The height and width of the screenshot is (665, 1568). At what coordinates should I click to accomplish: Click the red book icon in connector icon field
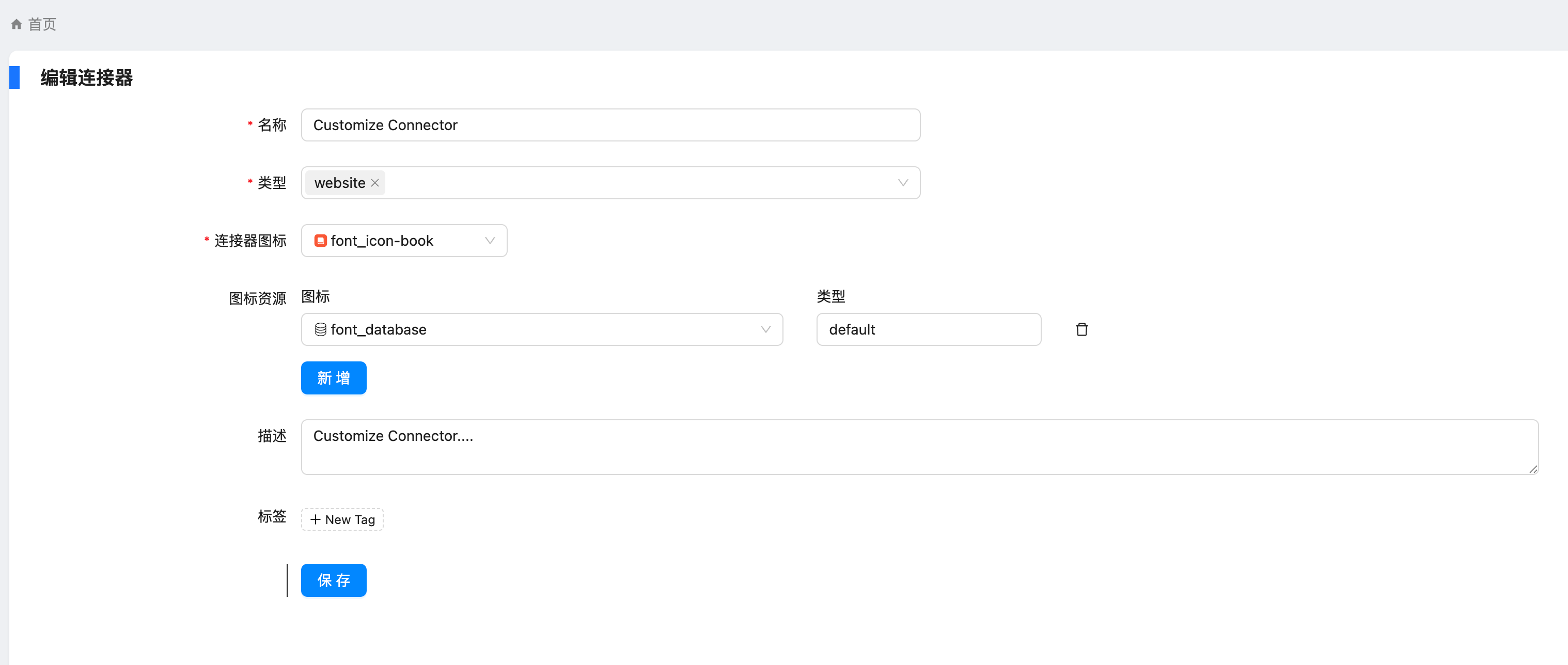tap(320, 241)
